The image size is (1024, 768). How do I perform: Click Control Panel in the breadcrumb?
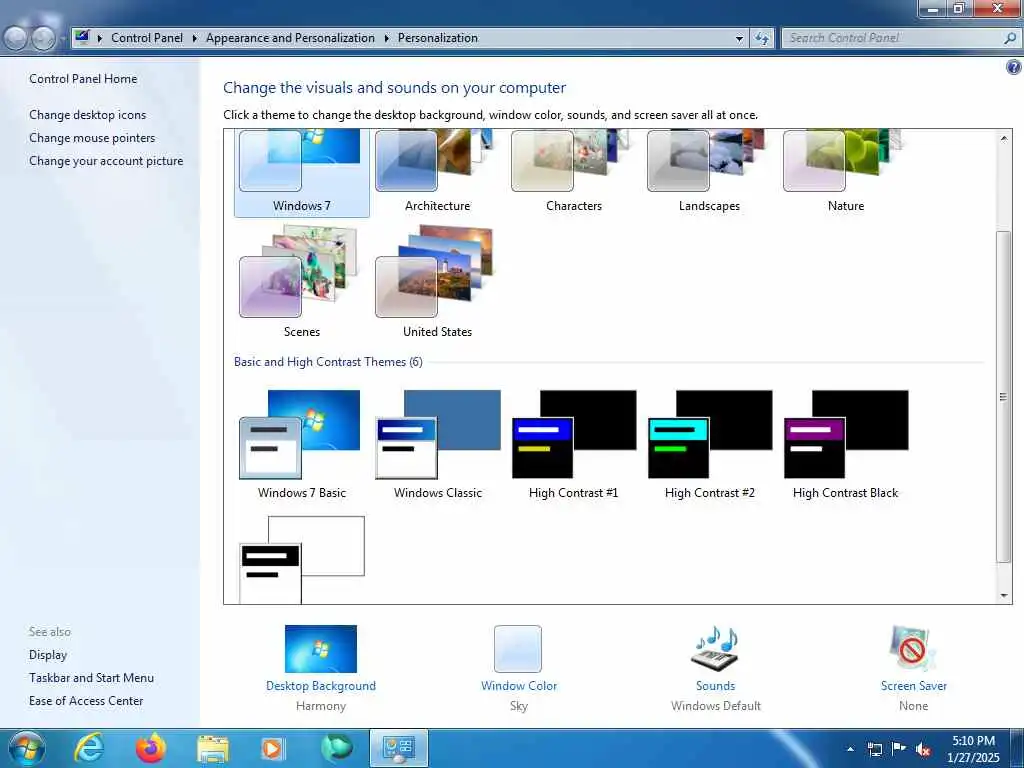147,38
